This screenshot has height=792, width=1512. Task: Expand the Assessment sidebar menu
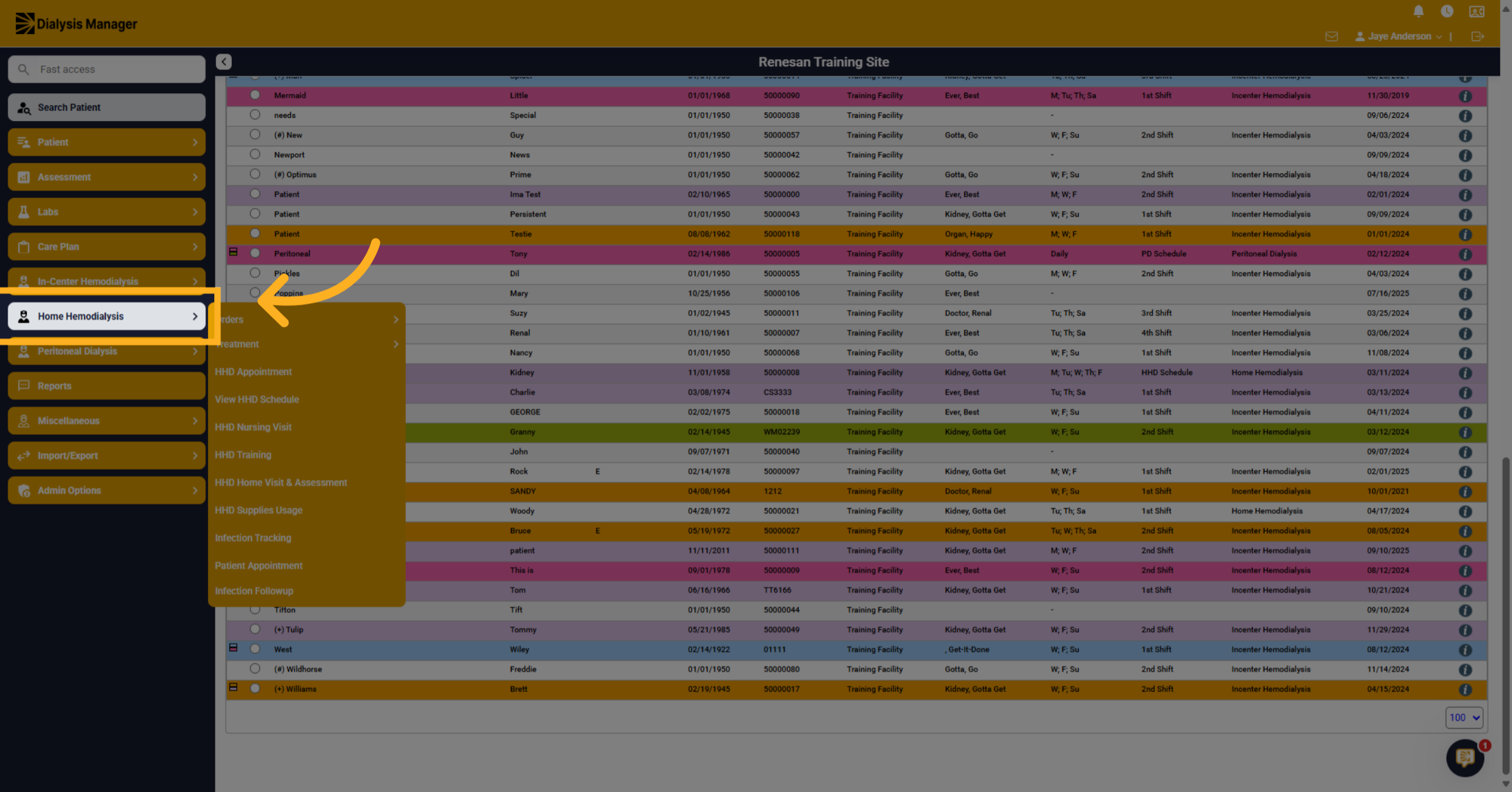106,177
